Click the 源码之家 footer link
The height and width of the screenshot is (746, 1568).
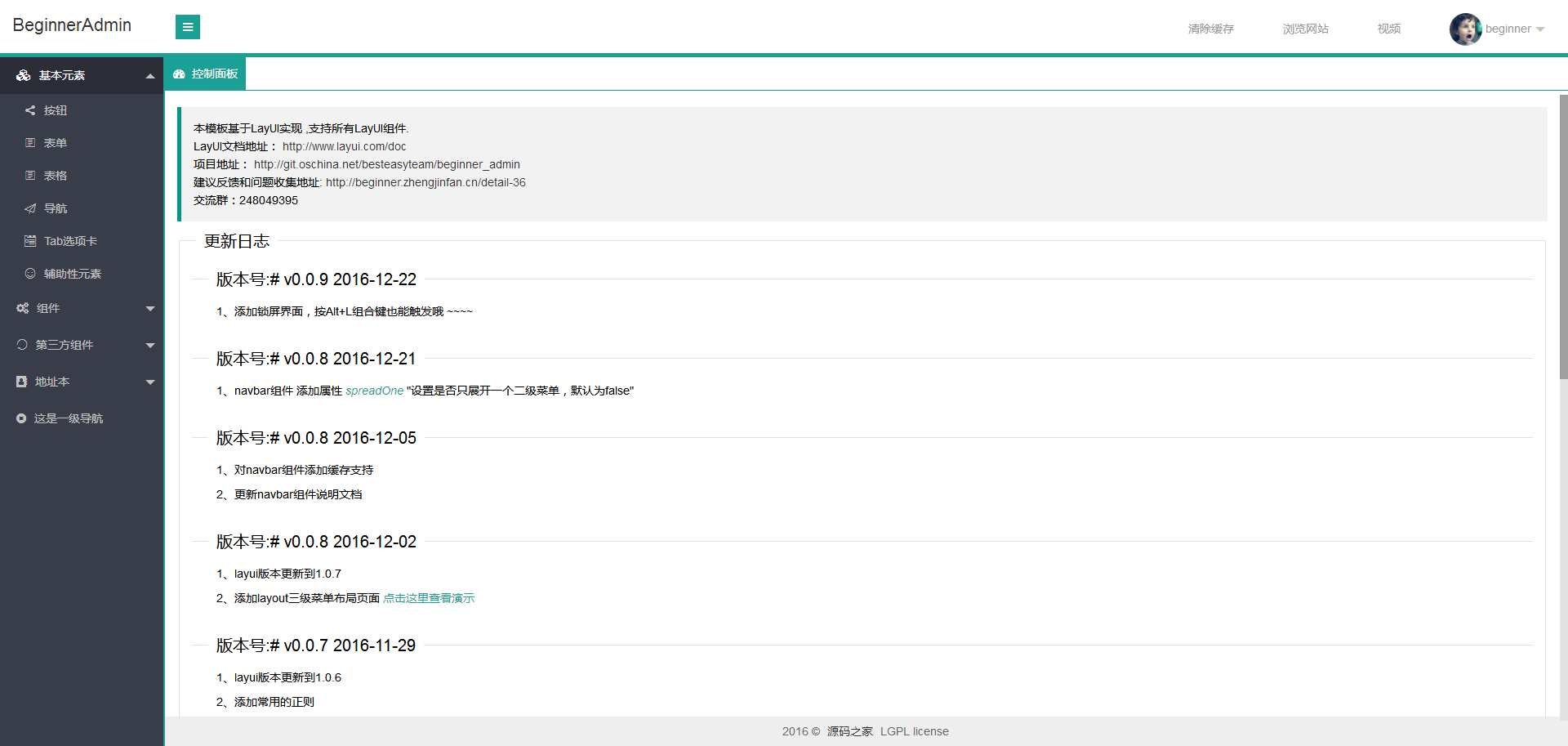coord(849,731)
